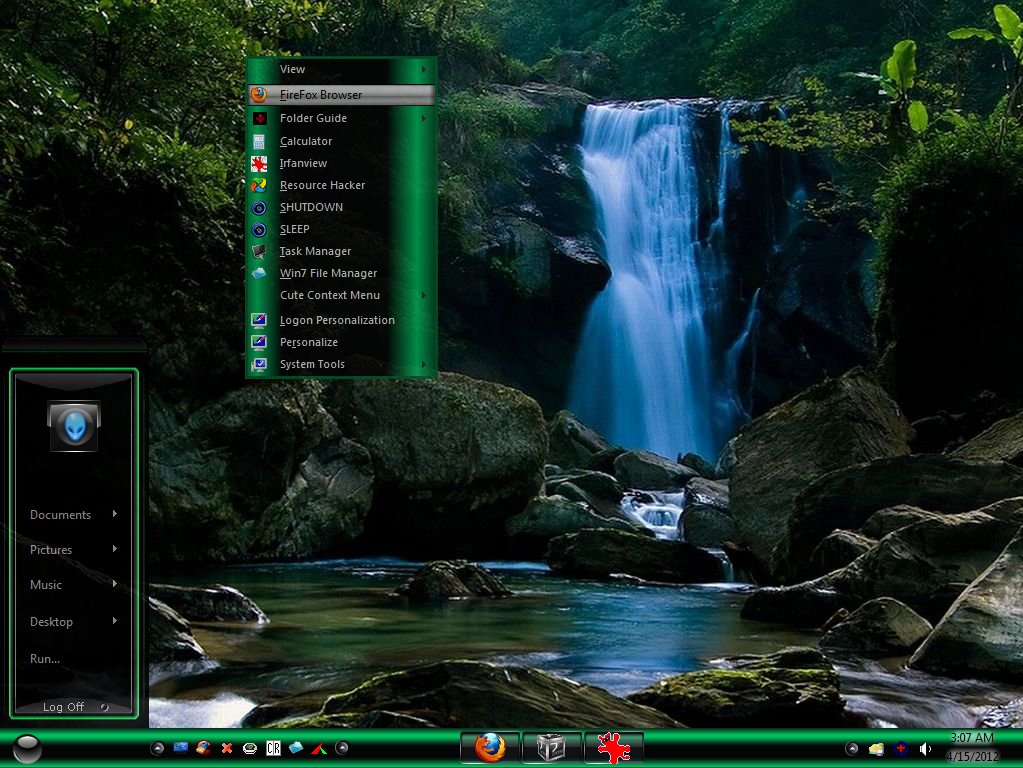
Task: Click left round arrow of quick launch bar
Action: [x=157, y=748]
